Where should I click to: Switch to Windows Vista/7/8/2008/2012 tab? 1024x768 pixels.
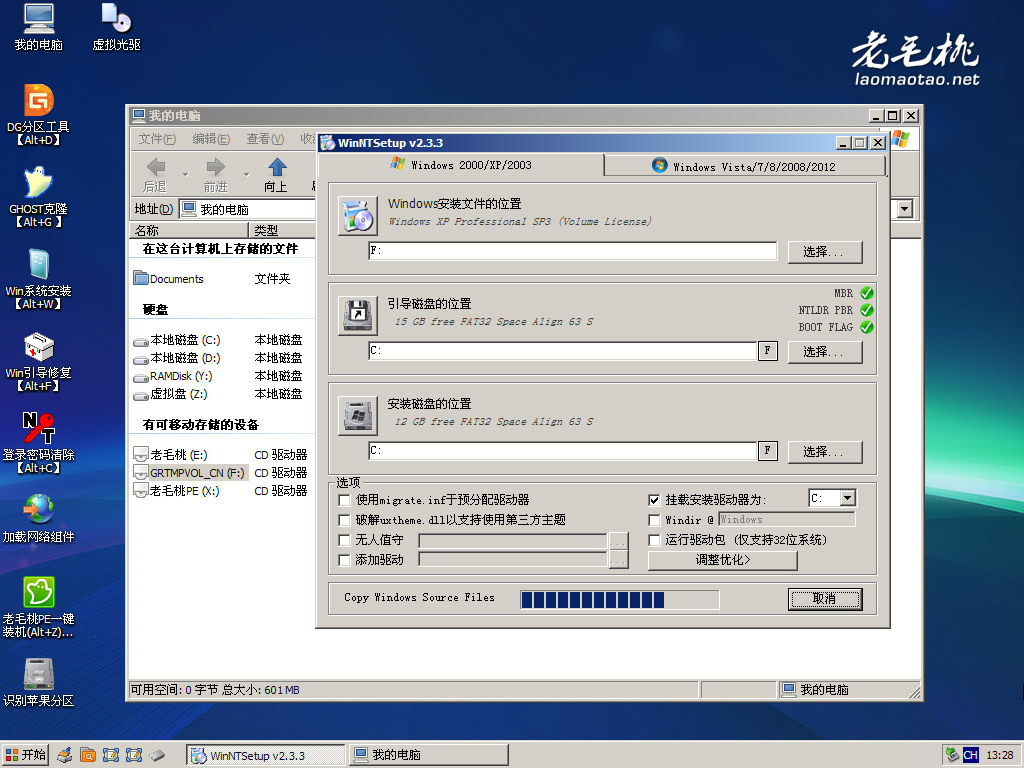point(744,167)
